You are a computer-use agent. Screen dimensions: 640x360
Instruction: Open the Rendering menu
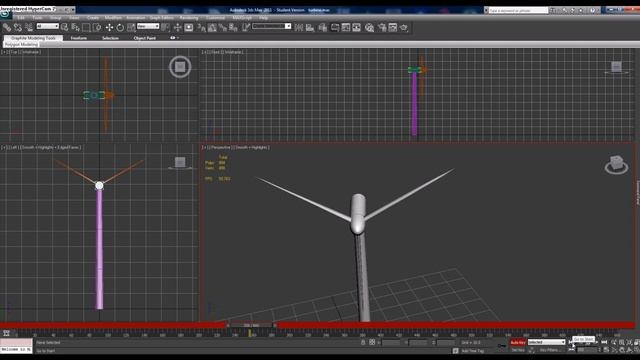189,18
